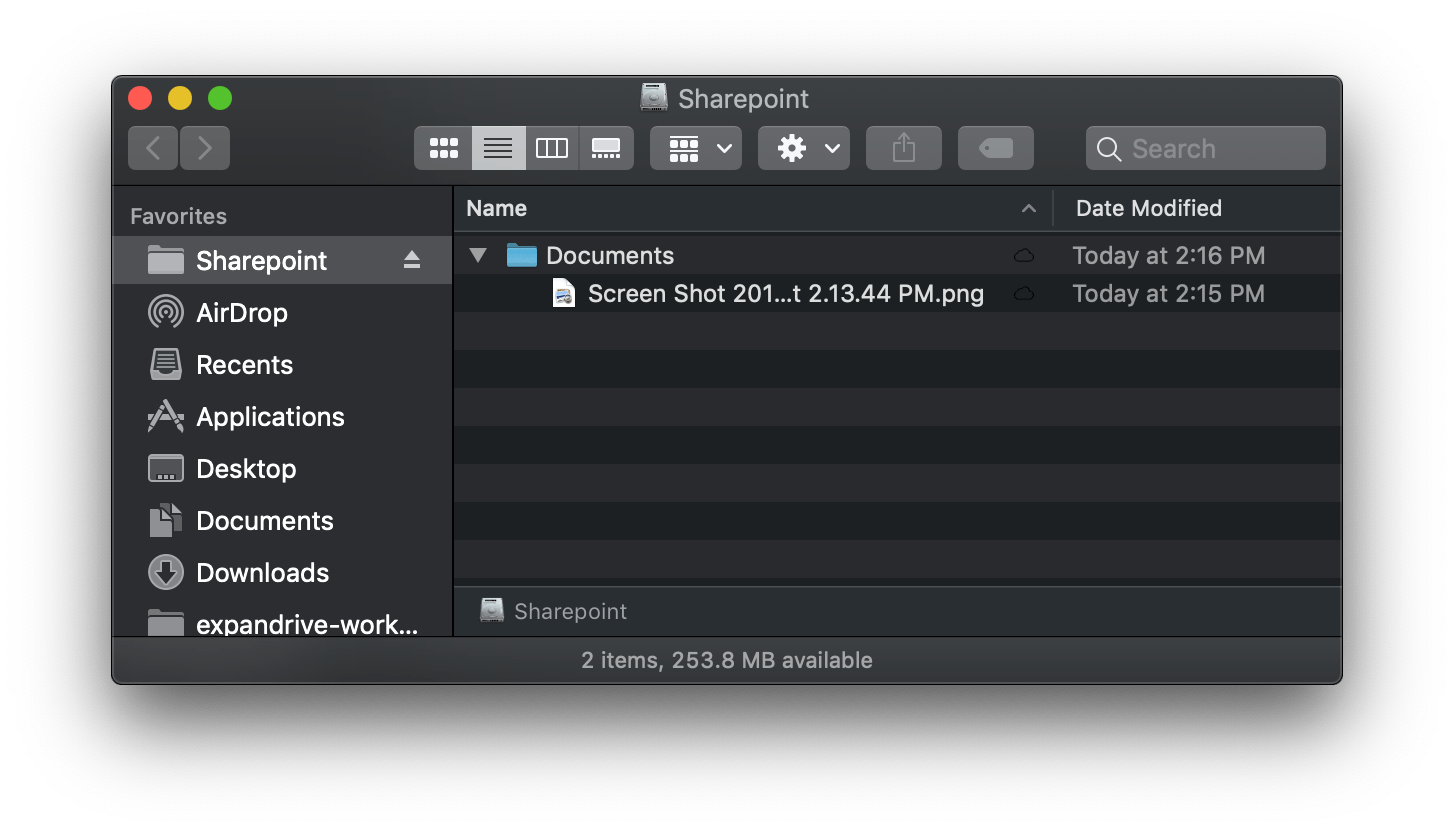Screen dimensions: 1454x832
Task: Open the gear action menu
Action: [804, 148]
